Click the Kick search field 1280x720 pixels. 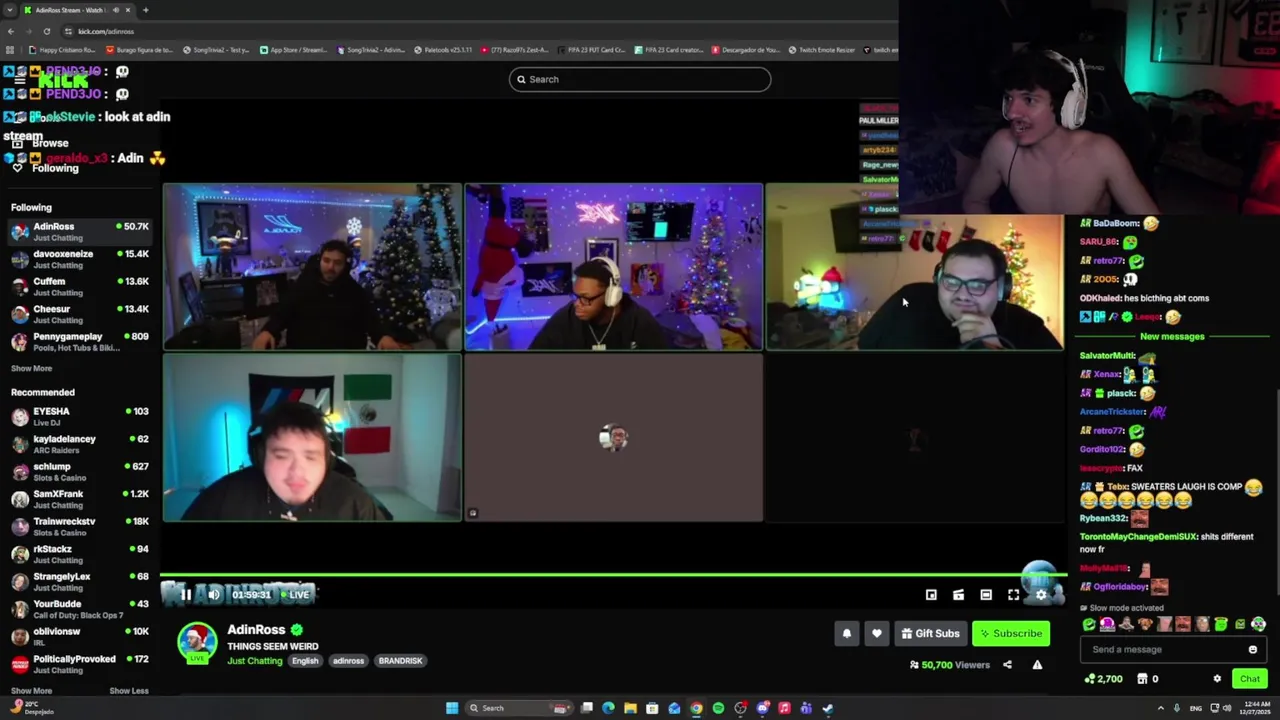point(640,79)
